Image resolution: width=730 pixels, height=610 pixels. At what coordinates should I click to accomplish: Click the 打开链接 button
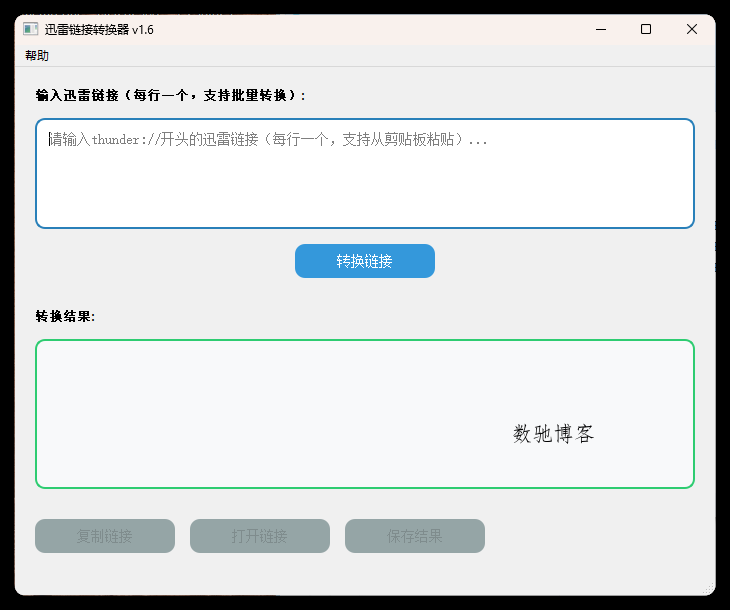(x=260, y=536)
